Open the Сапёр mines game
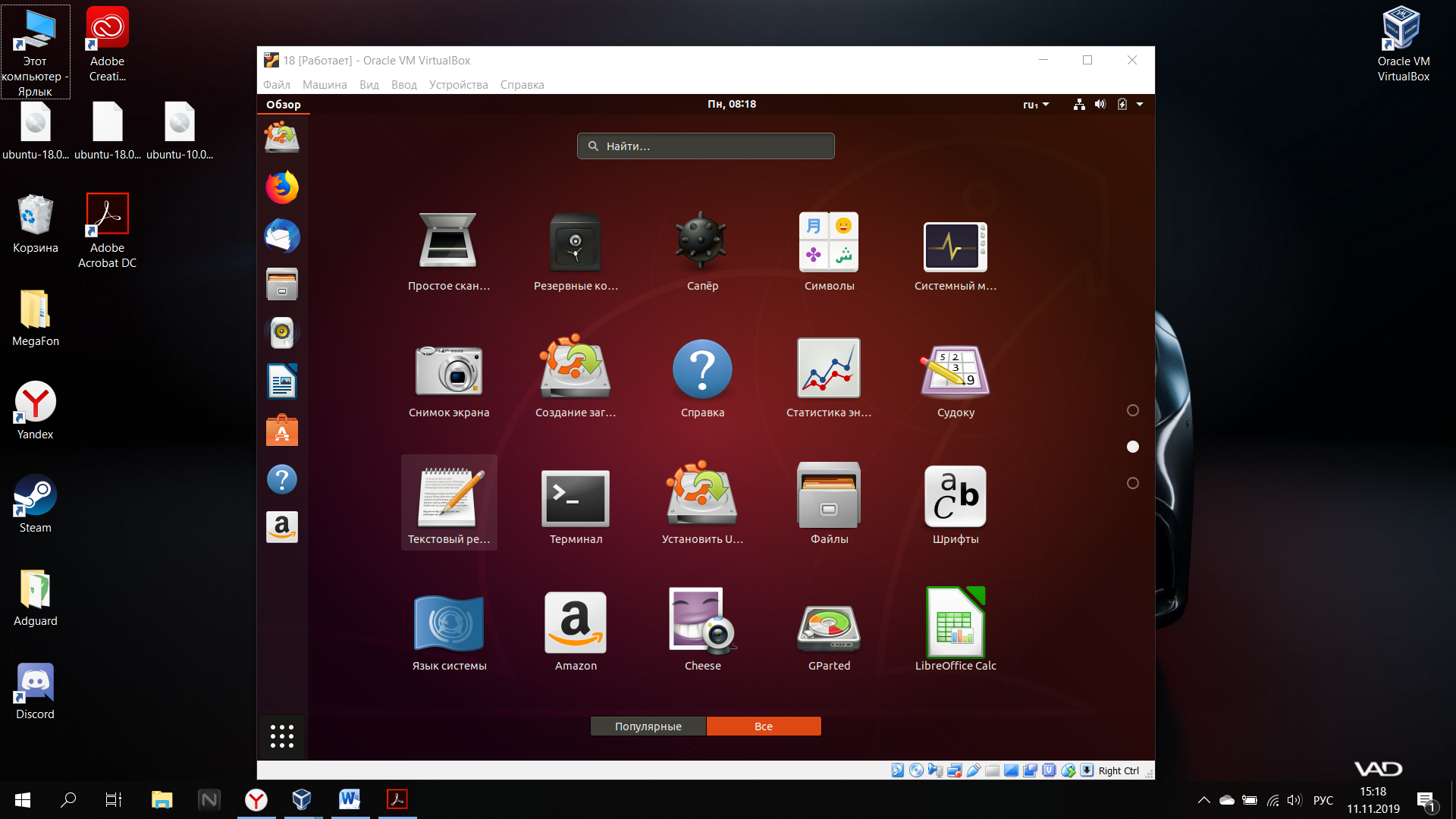The width and height of the screenshot is (1456, 819). pyautogui.click(x=702, y=253)
